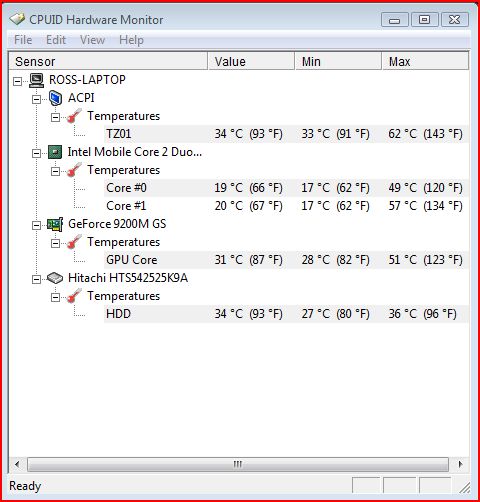Click the CPUID Hardware Monitor title bar icon
480x502 pixels.
17,19
